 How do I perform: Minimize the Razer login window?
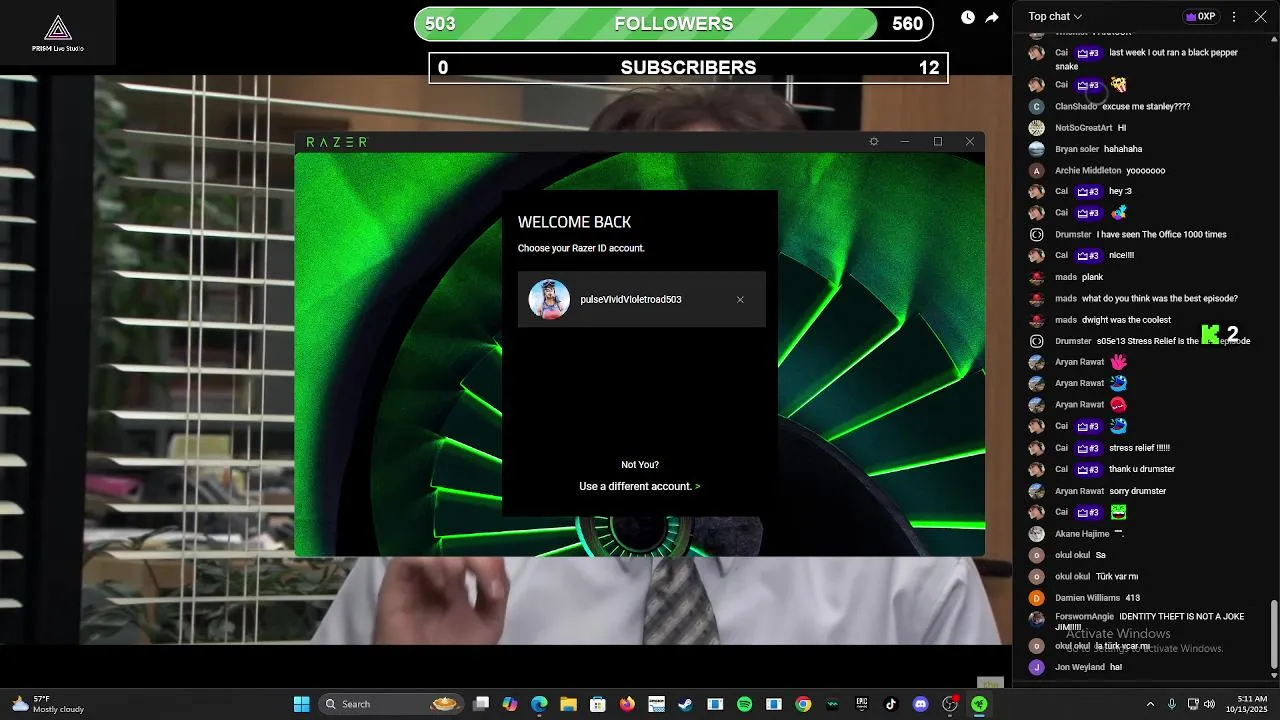(x=905, y=142)
